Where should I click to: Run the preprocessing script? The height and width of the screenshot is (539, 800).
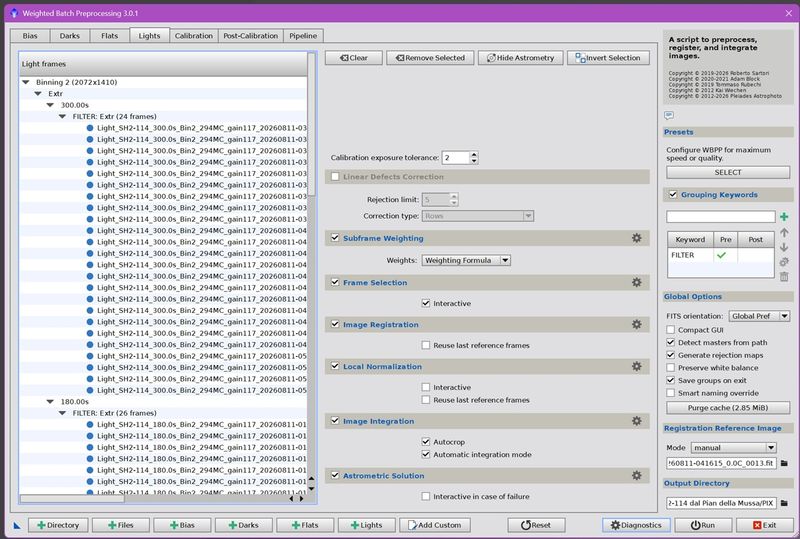pos(703,525)
